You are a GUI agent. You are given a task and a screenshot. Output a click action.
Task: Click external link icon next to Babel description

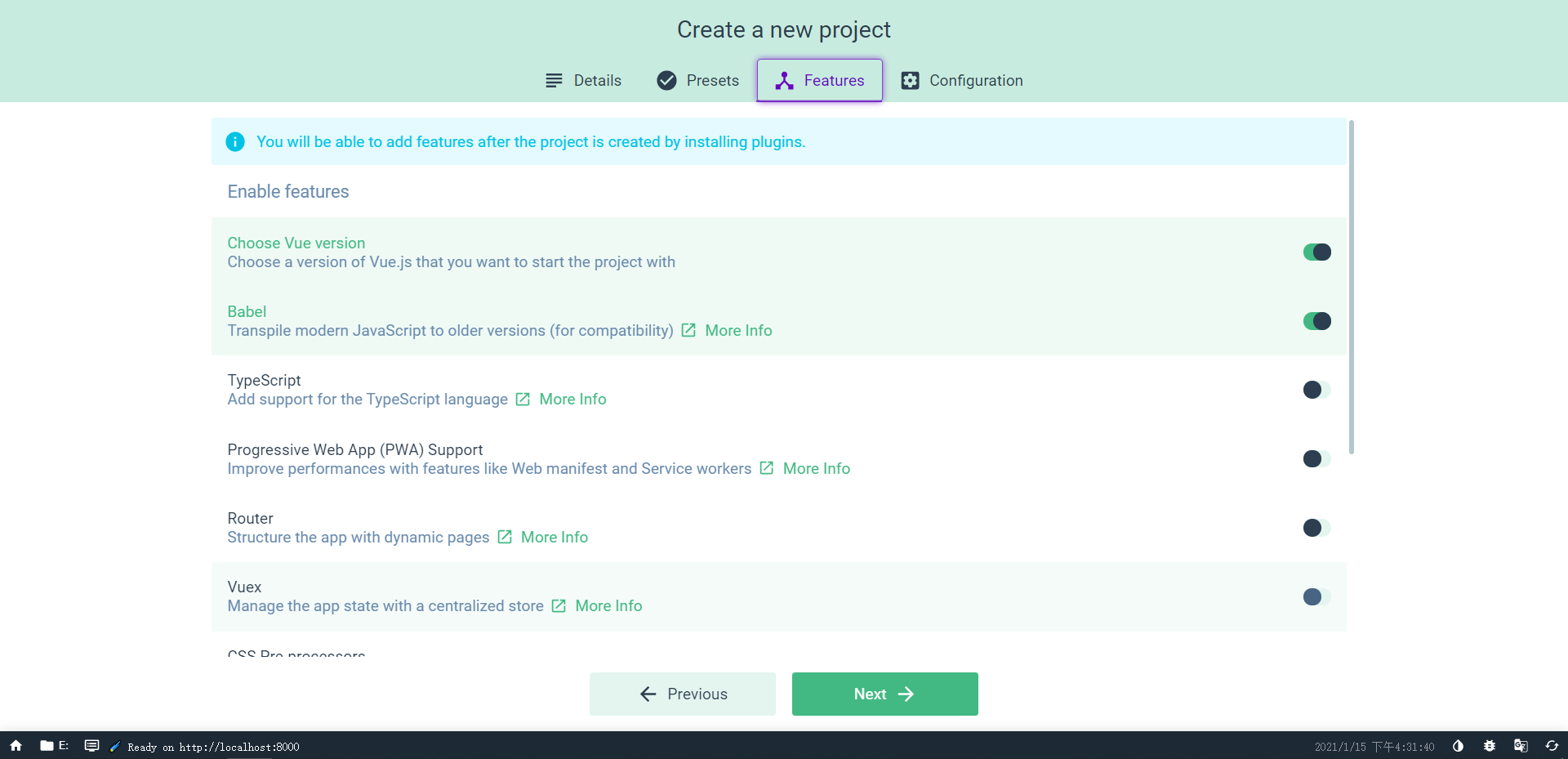pos(688,330)
